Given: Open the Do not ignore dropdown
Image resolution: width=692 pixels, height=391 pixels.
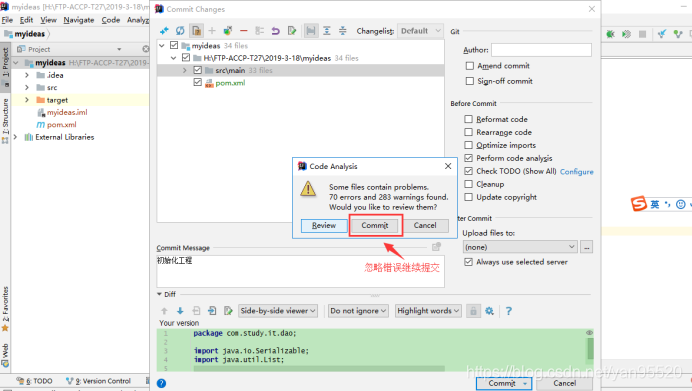Looking at the screenshot, I should coord(358,311).
